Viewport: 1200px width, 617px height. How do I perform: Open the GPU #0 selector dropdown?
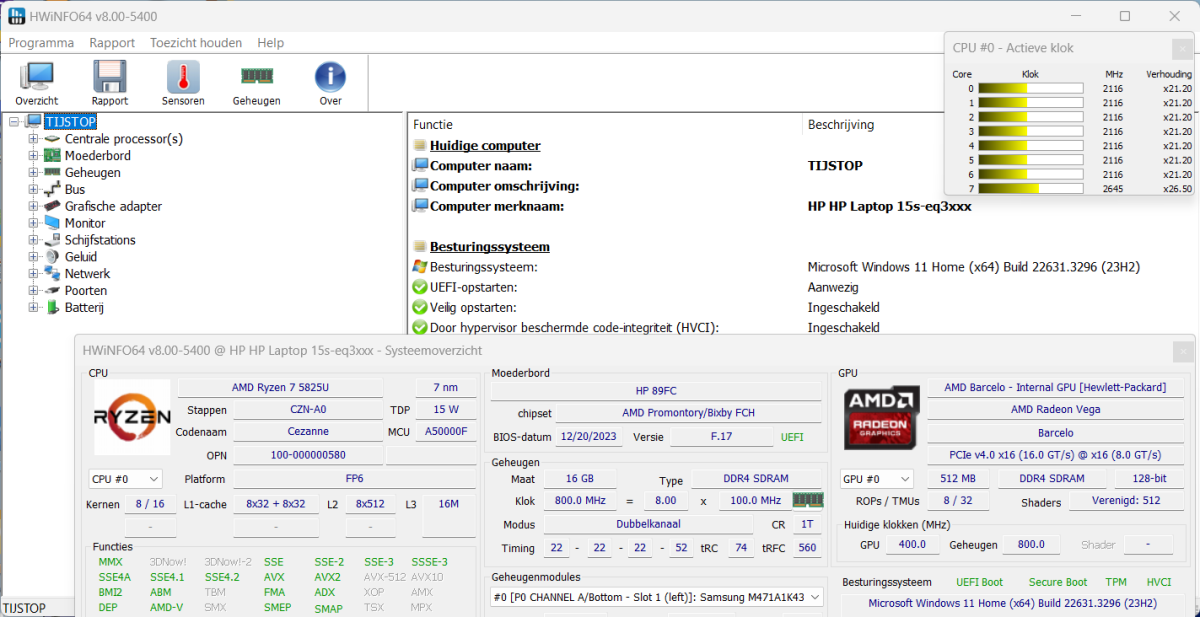point(876,479)
